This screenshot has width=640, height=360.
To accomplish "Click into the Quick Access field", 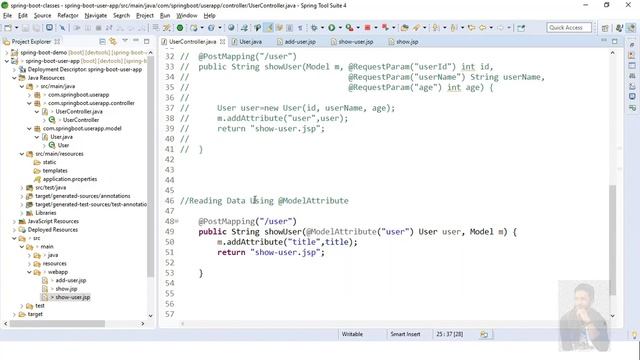I will pos(569,28).
